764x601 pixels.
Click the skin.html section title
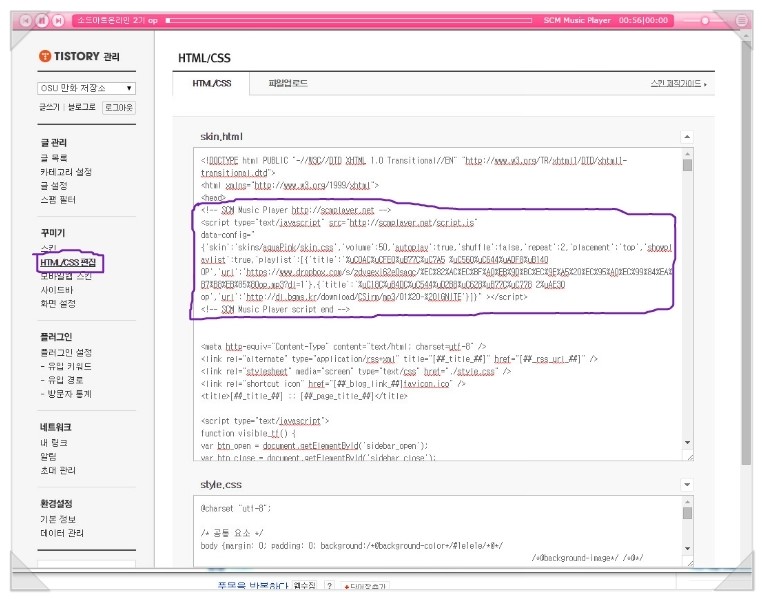(221, 136)
